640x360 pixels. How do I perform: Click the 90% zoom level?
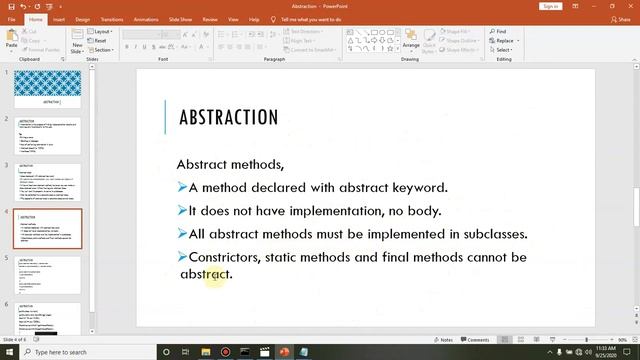click(622, 340)
